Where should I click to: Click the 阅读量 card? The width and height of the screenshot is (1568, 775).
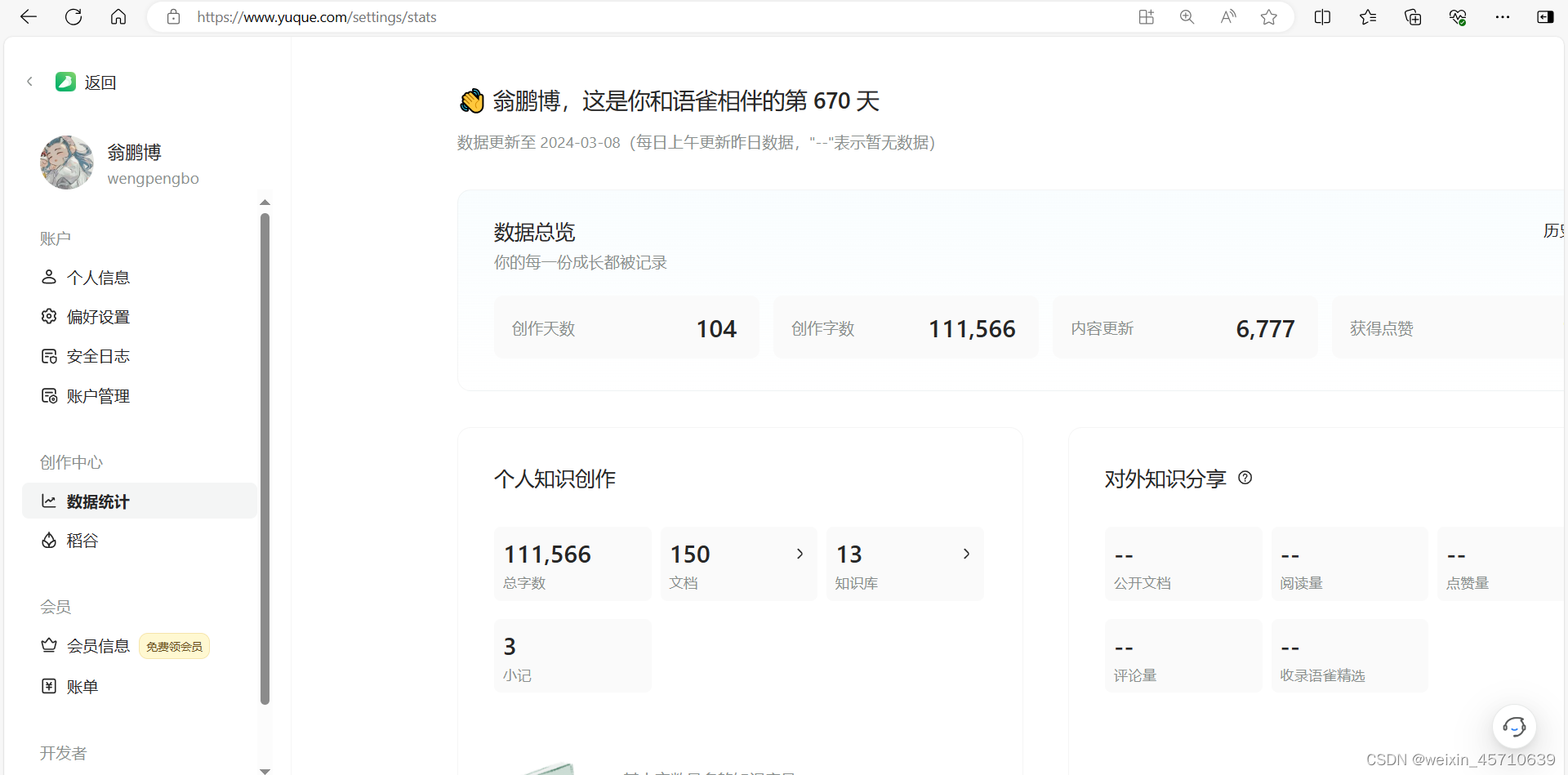(x=1350, y=564)
